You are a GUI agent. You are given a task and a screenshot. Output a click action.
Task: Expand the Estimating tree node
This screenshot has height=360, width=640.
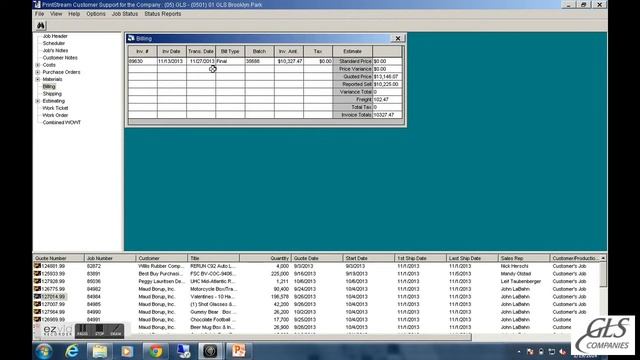tap(38, 101)
